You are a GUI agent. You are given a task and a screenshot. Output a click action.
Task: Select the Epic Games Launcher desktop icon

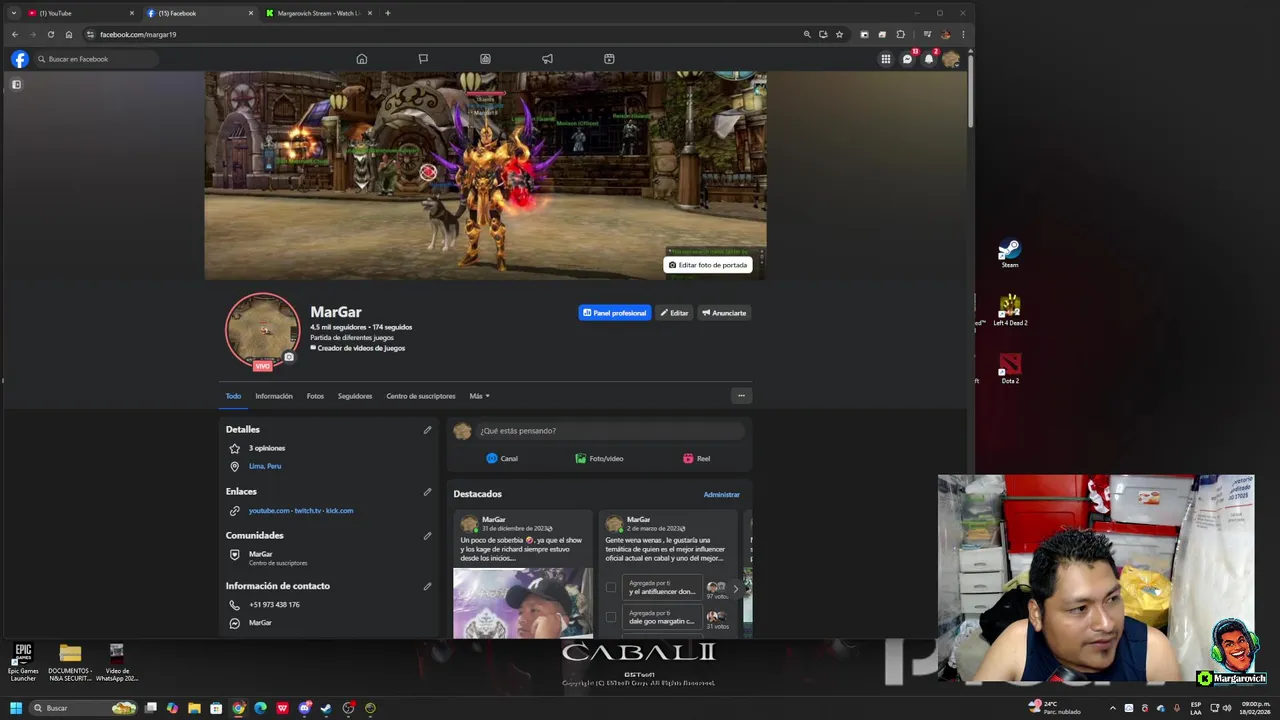pos(23,662)
